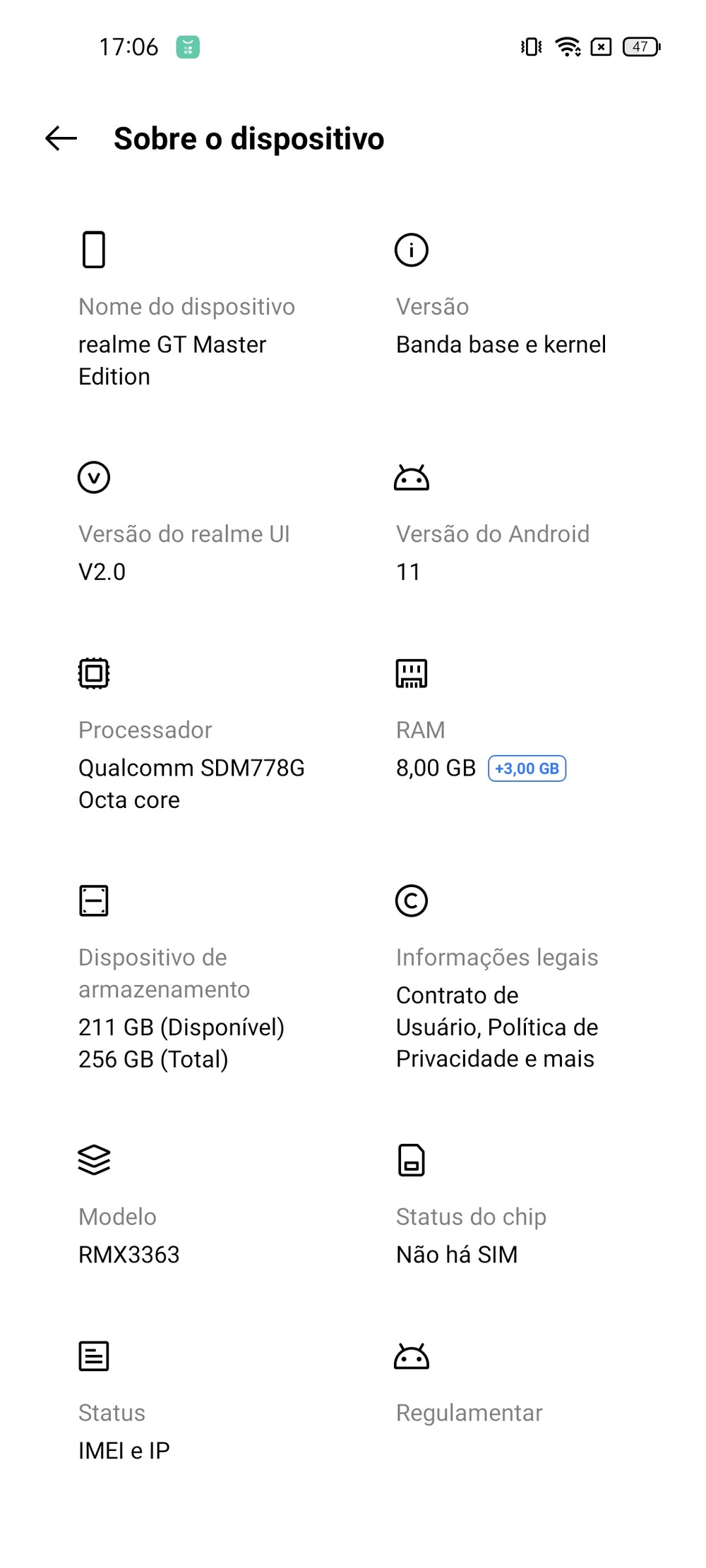The width and height of the screenshot is (706, 1568).
Task: Tap the back arrow icon
Action: click(x=61, y=138)
